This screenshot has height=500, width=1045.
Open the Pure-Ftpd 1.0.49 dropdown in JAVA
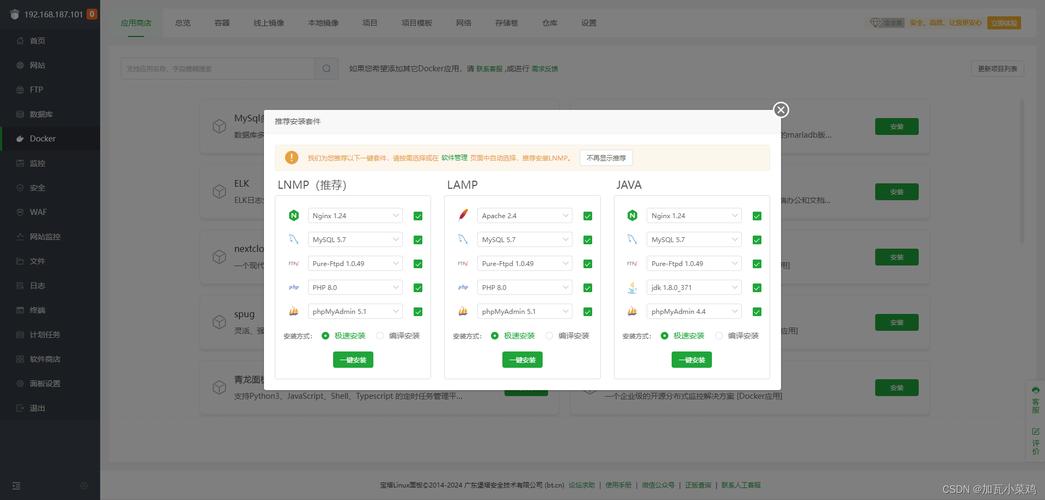[x=694, y=263]
